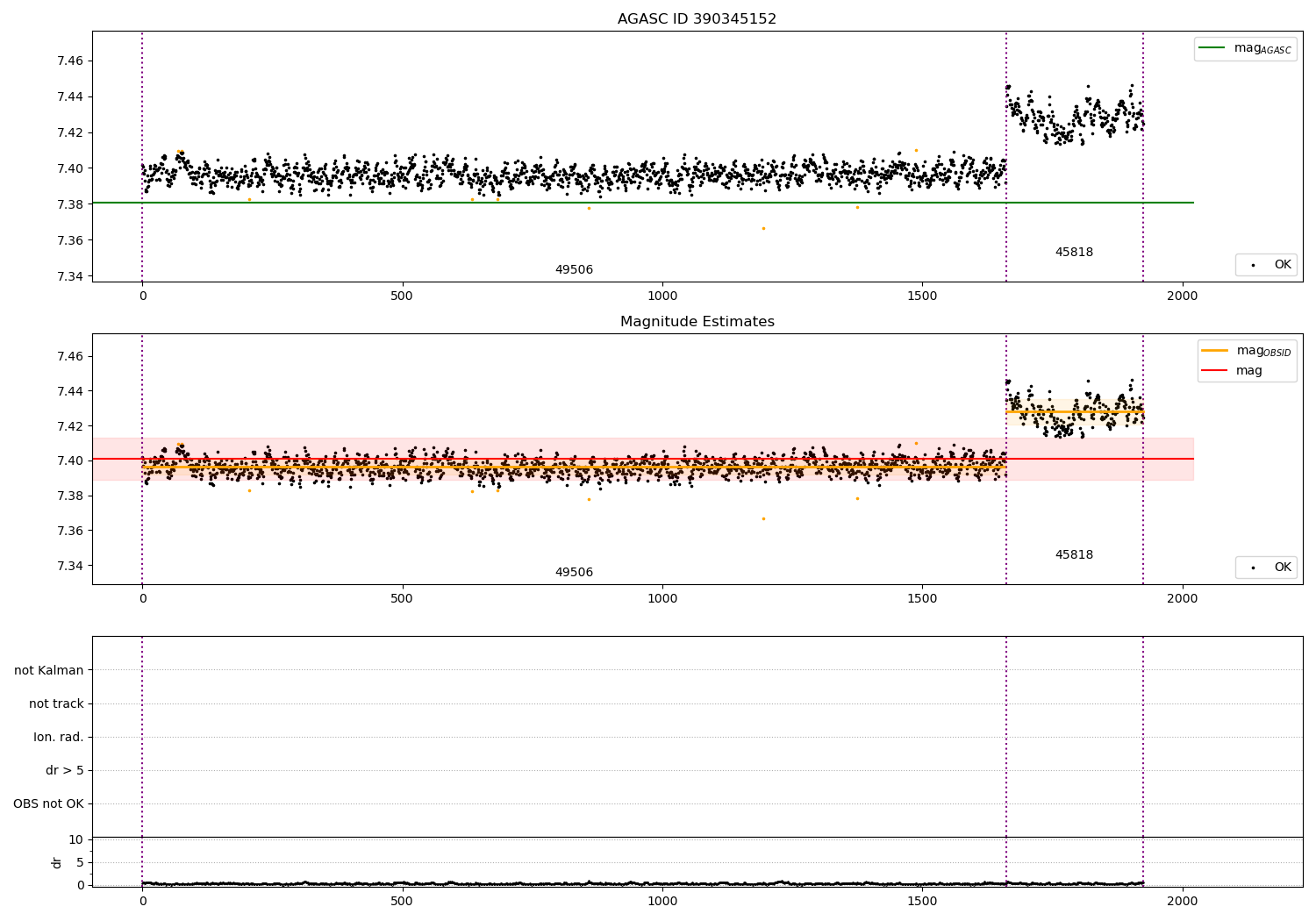Click the 'Ion. rad.' row label
The image size is (1316, 921).
(x=59, y=737)
